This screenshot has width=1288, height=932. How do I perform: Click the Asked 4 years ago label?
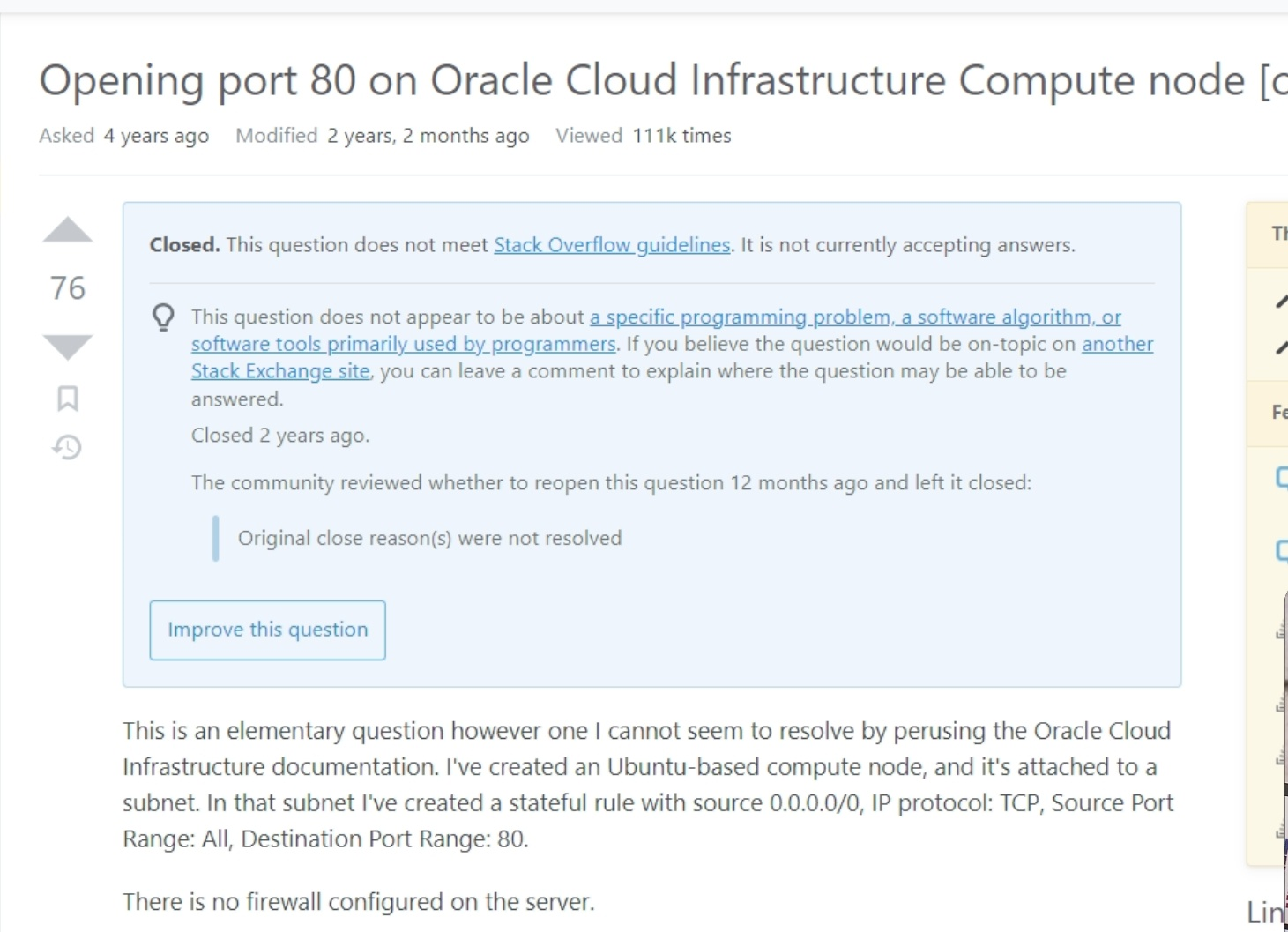click(x=124, y=136)
